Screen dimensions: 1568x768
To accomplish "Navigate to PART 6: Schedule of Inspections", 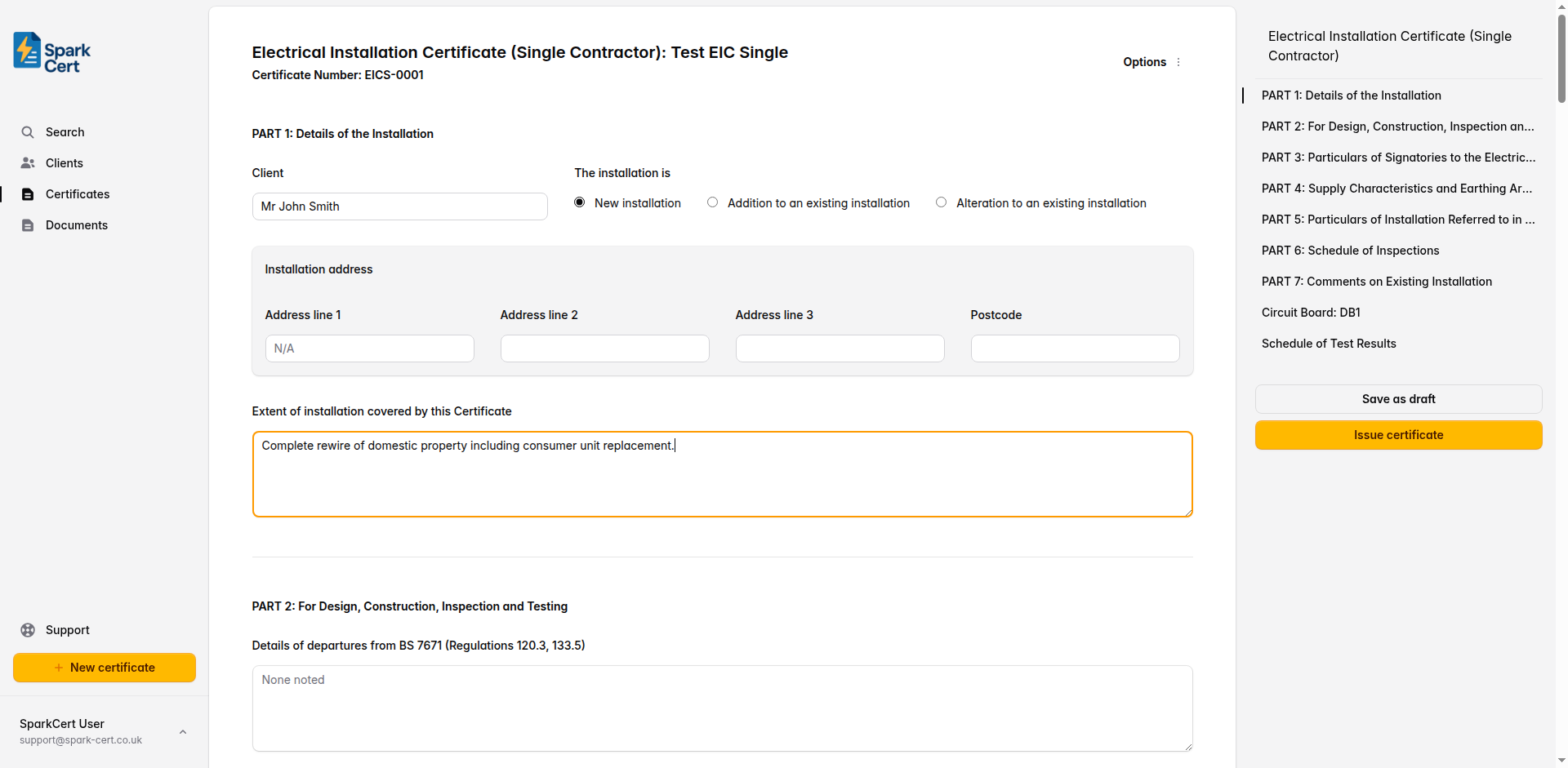I will (1350, 250).
